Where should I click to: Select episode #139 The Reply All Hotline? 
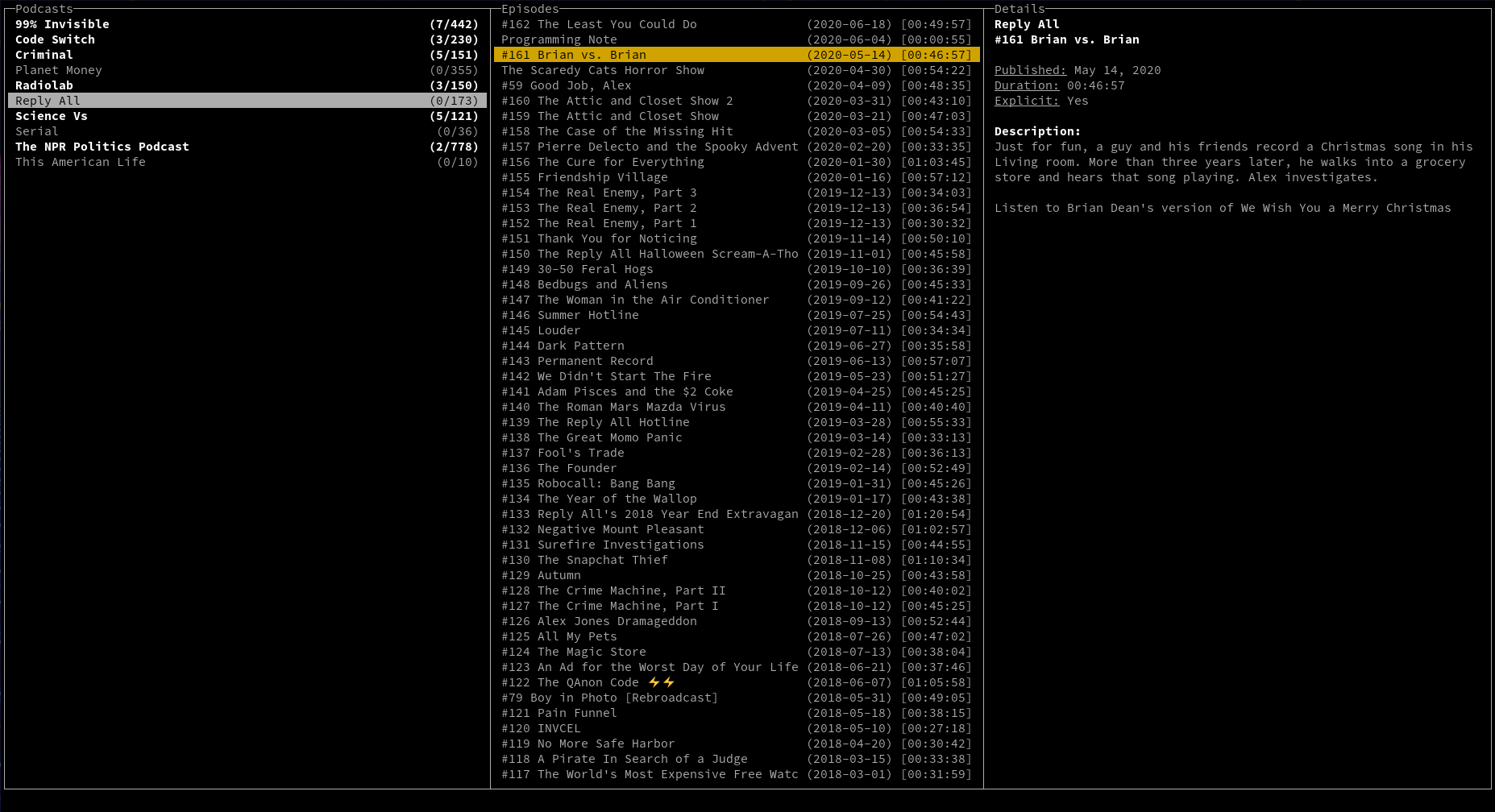point(737,422)
